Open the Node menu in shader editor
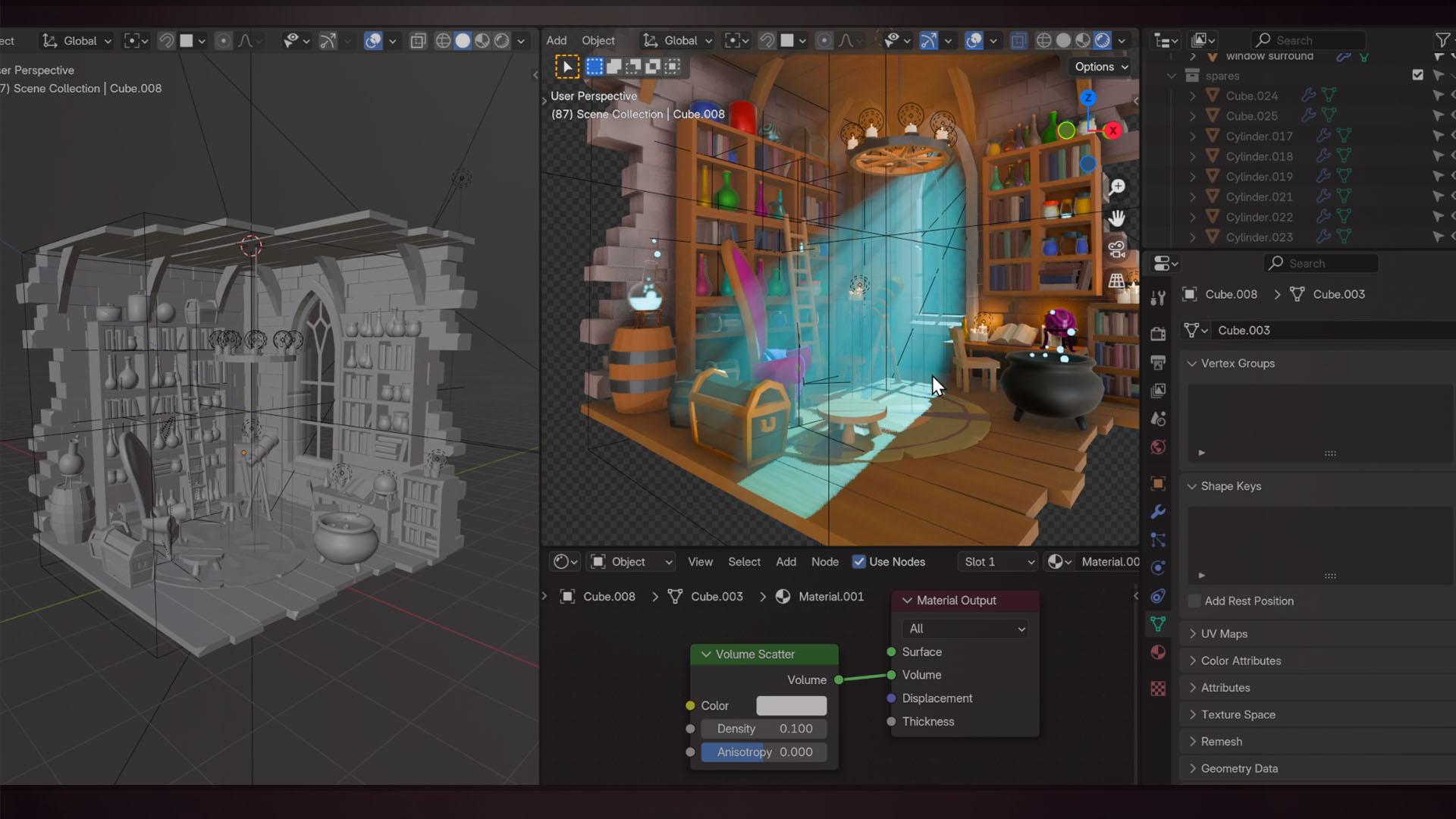Screen dimensions: 1456x819 (824, 562)
